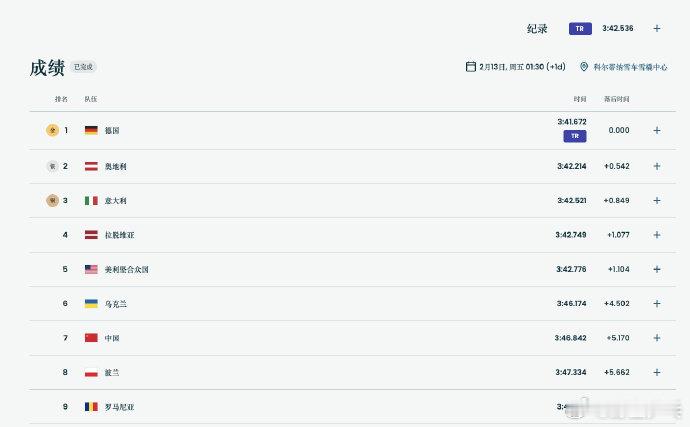
Task: Expand Germany's result details
Action: pos(657,130)
